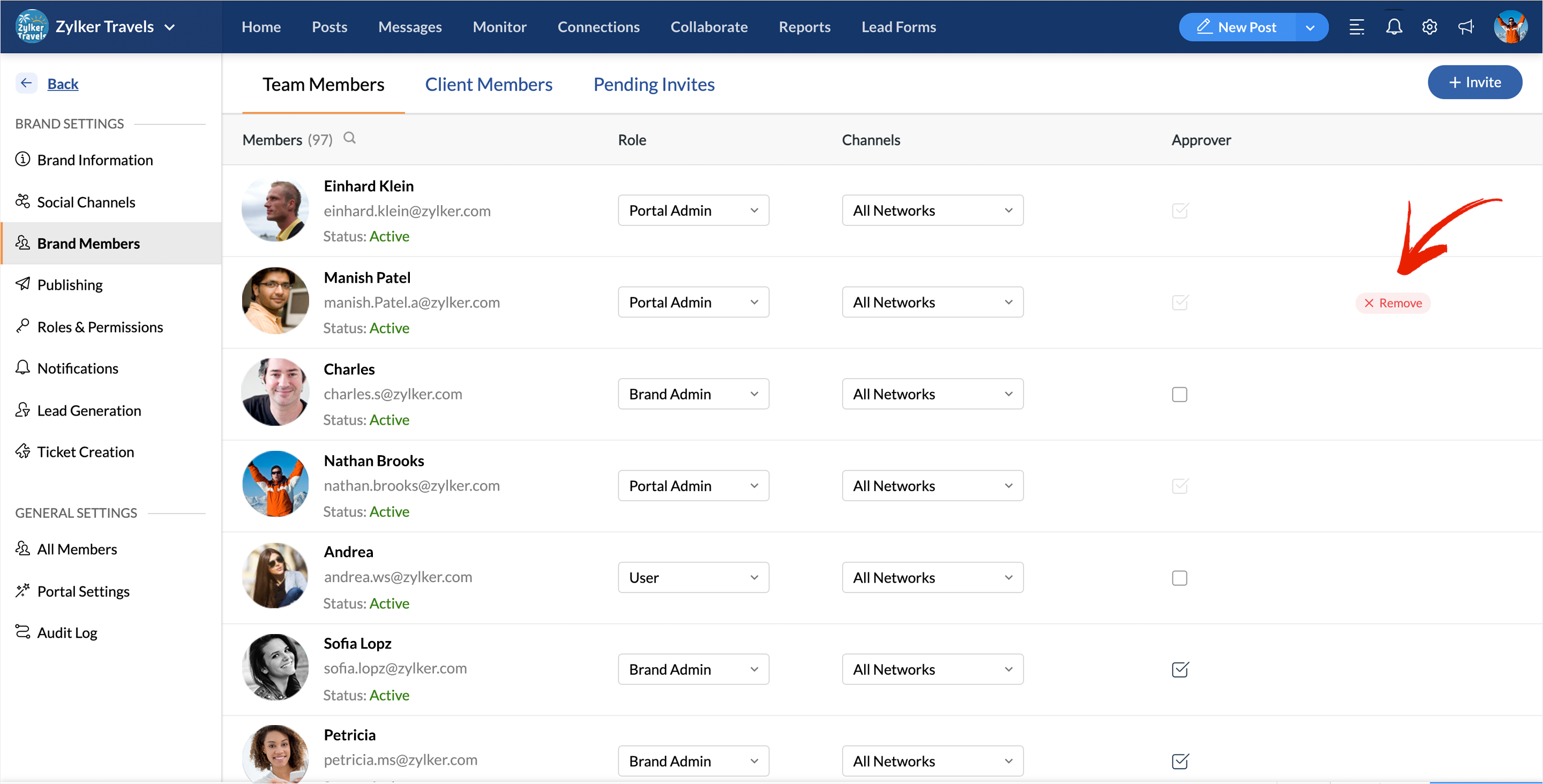Click the Invite button
1543x784 pixels.
tap(1474, 82)
